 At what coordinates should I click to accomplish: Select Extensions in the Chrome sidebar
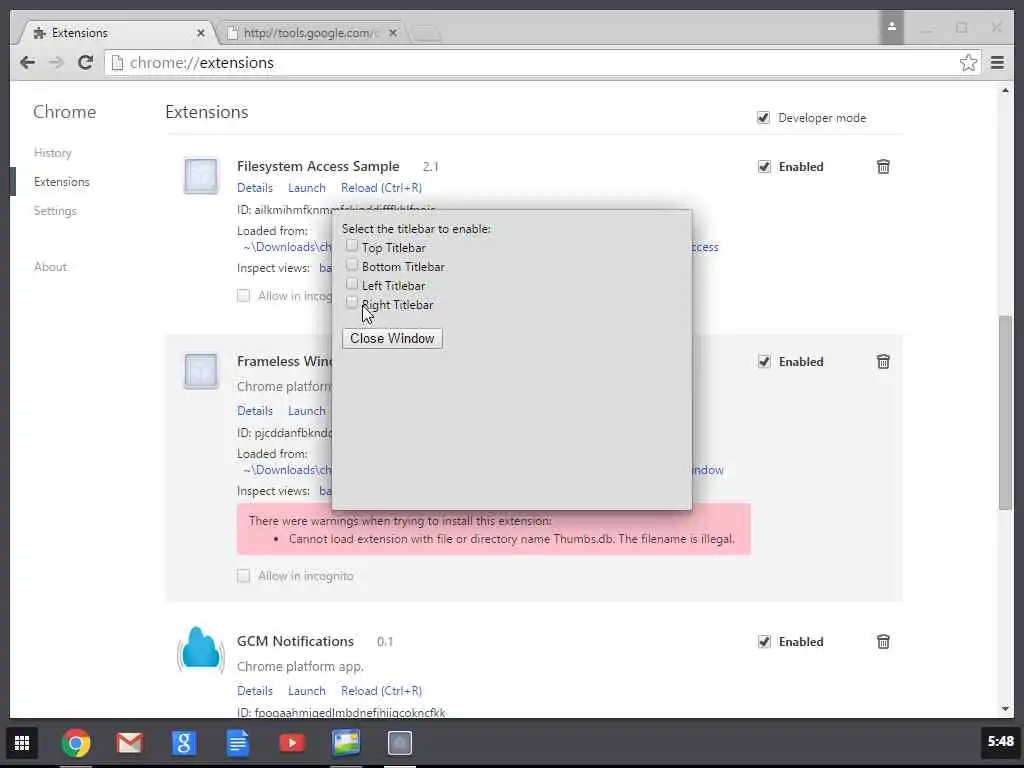tap(62, 182)
